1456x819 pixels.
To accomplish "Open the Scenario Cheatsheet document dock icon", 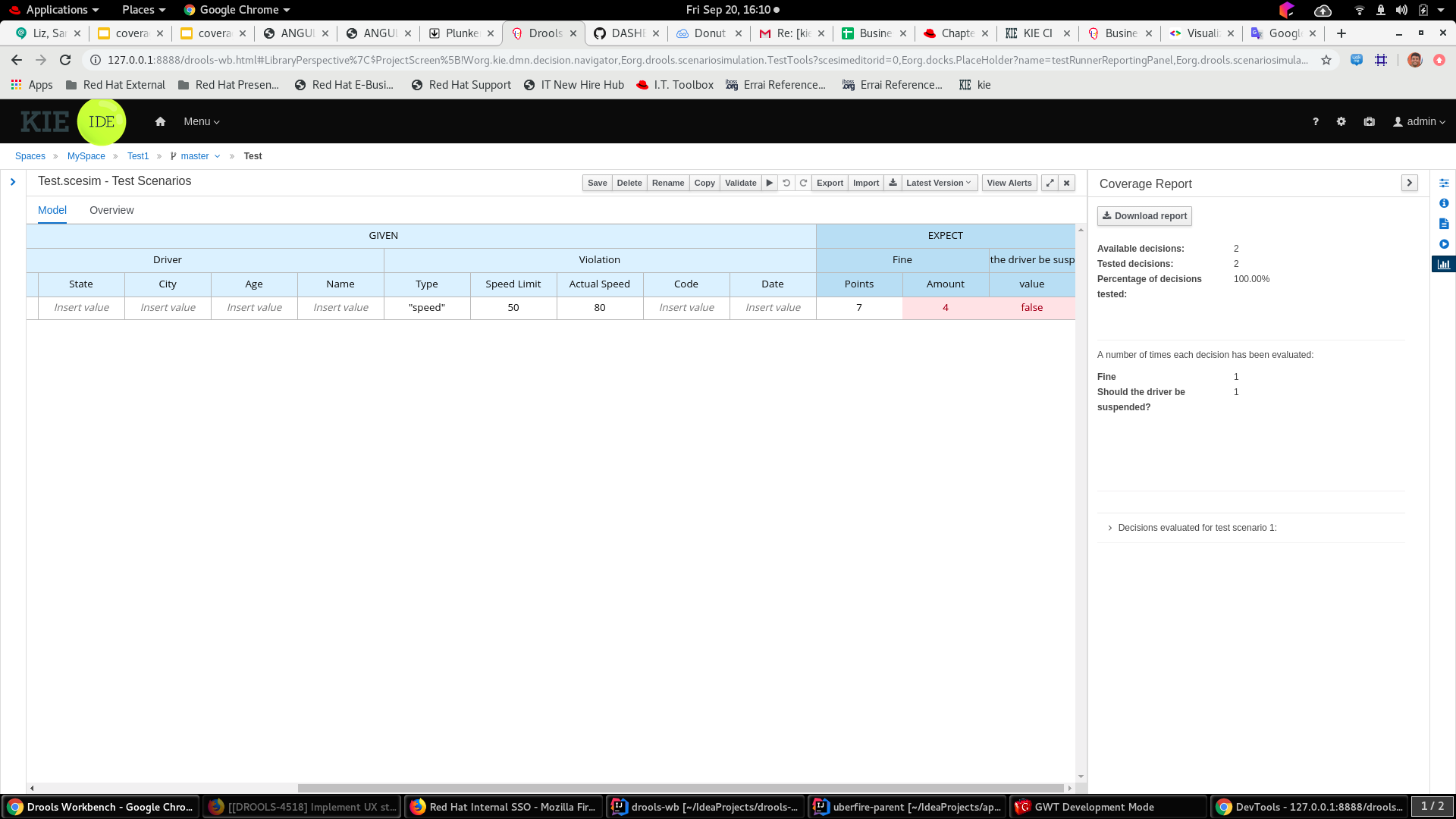I will click(1444, 224).
